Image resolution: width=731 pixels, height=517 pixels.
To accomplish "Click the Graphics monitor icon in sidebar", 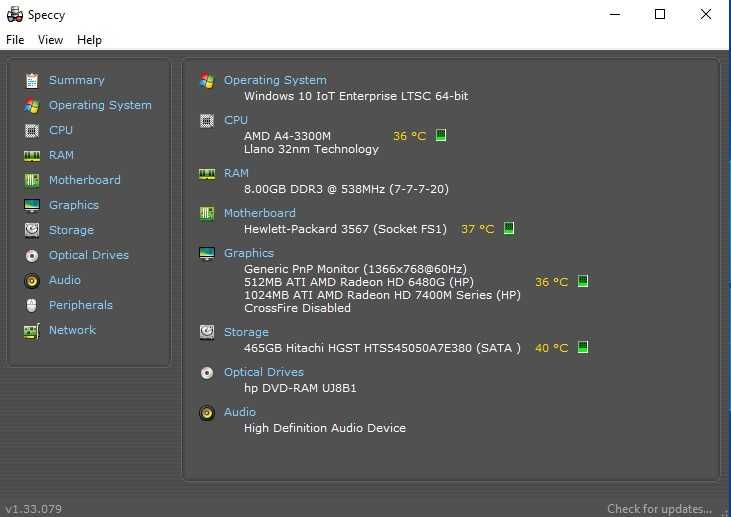I will [32, 205].
